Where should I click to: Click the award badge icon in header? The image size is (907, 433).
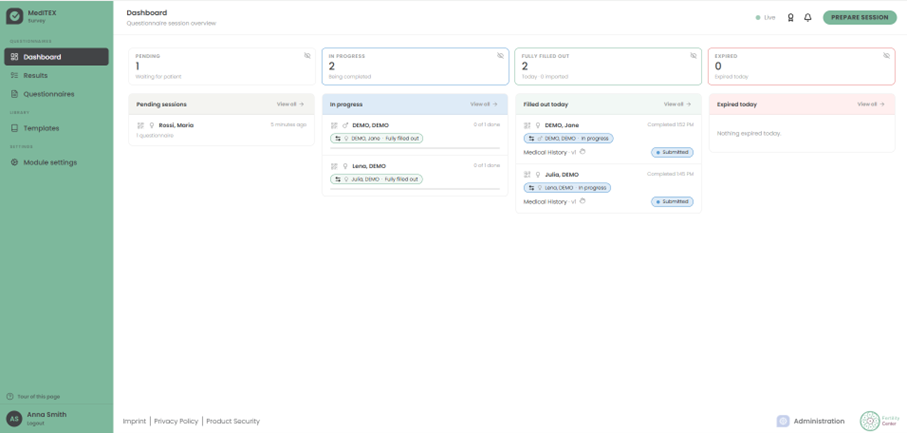pyautogui.click(x=790, y=17)
